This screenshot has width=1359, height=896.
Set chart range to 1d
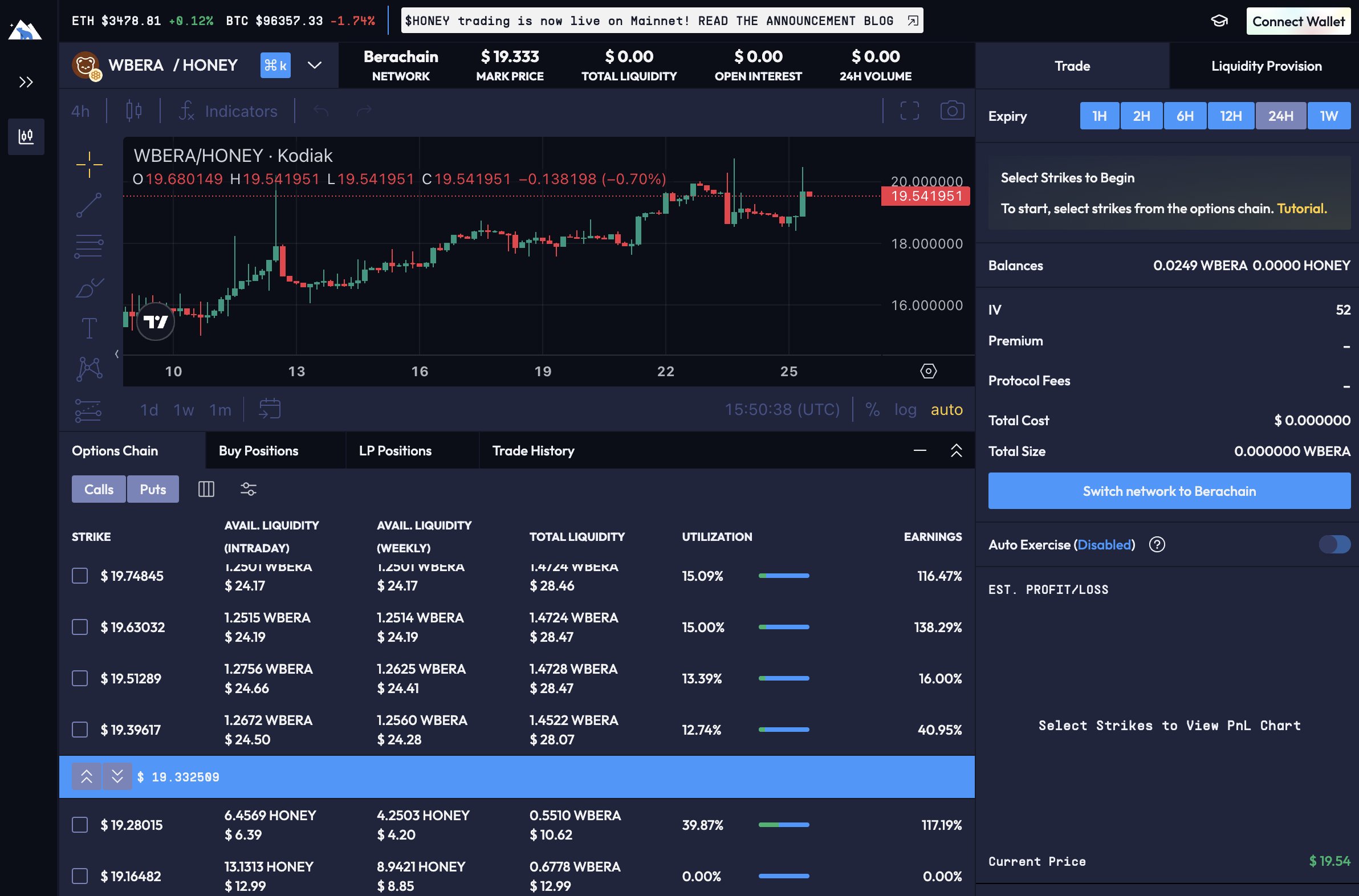coord(149,410)
